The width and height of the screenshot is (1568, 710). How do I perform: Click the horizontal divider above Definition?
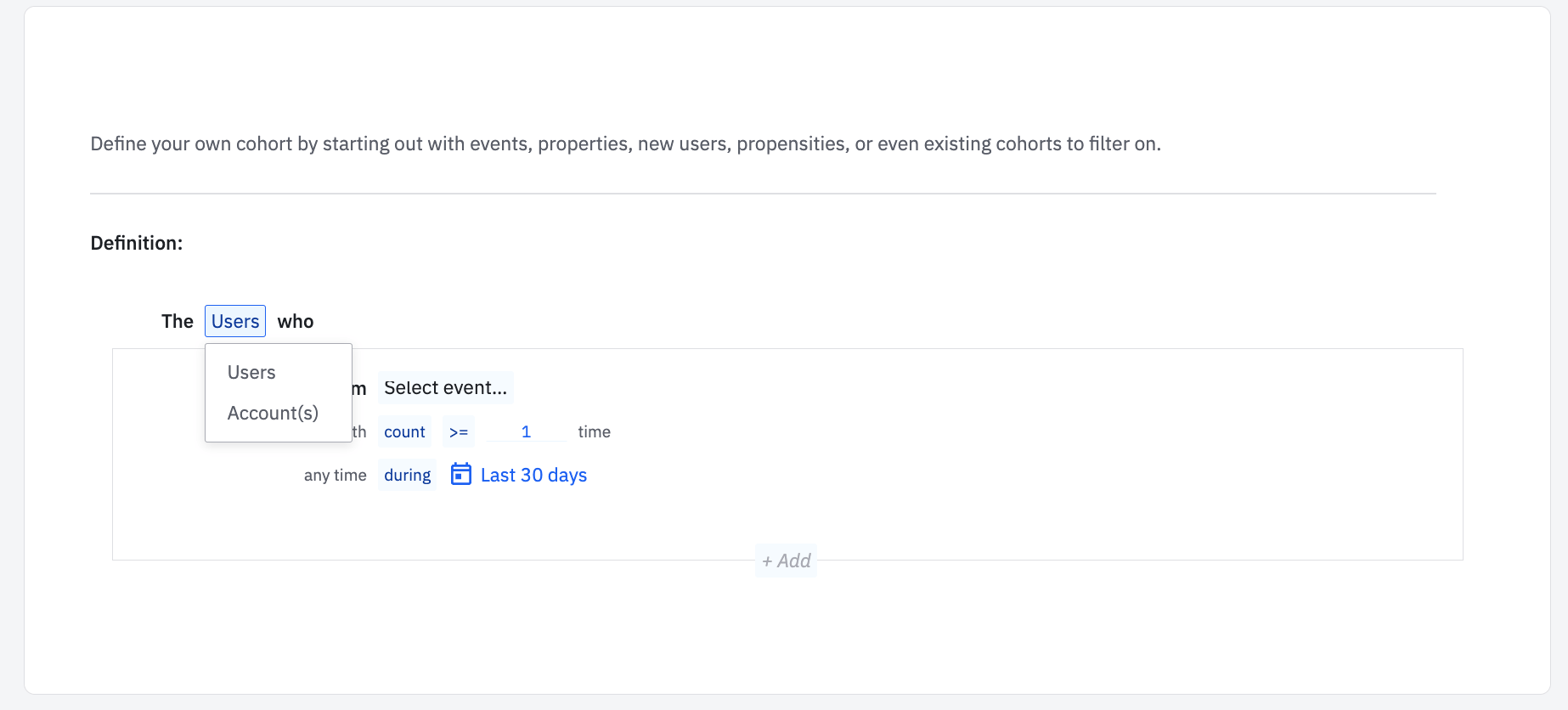point(763,194)
